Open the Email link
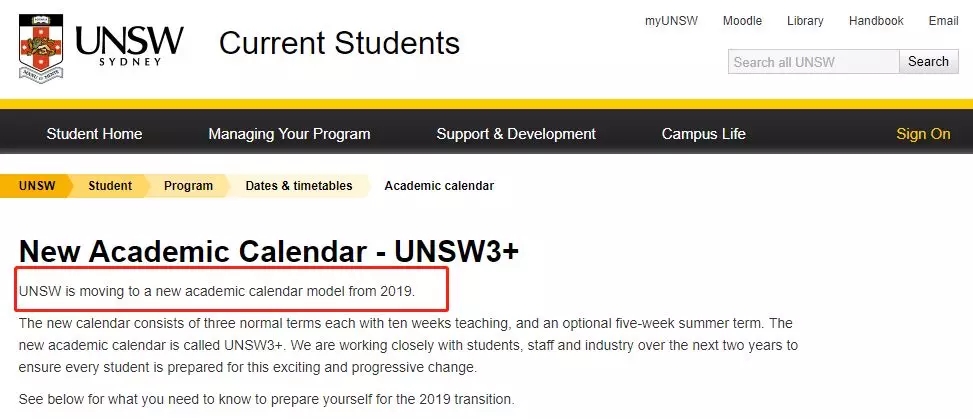Image resolution: width=973 pixels, height=419 pixels. [943, 21]
